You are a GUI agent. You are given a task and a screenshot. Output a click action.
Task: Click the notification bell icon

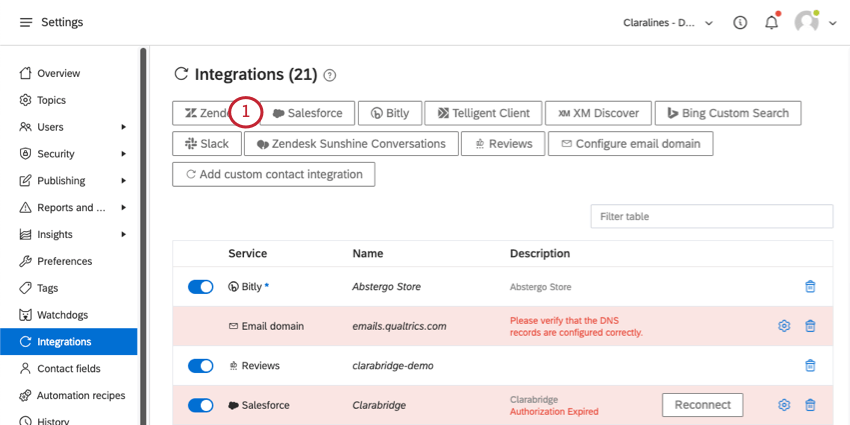(x=771, y=23)
